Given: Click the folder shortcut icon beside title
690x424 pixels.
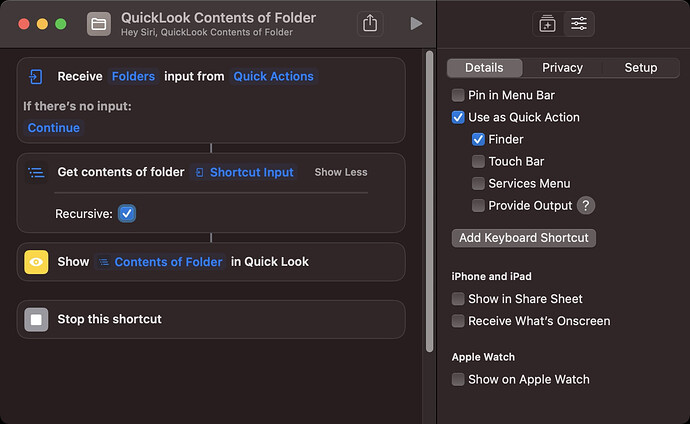Looking at the screenshot, I should point(99,24).
